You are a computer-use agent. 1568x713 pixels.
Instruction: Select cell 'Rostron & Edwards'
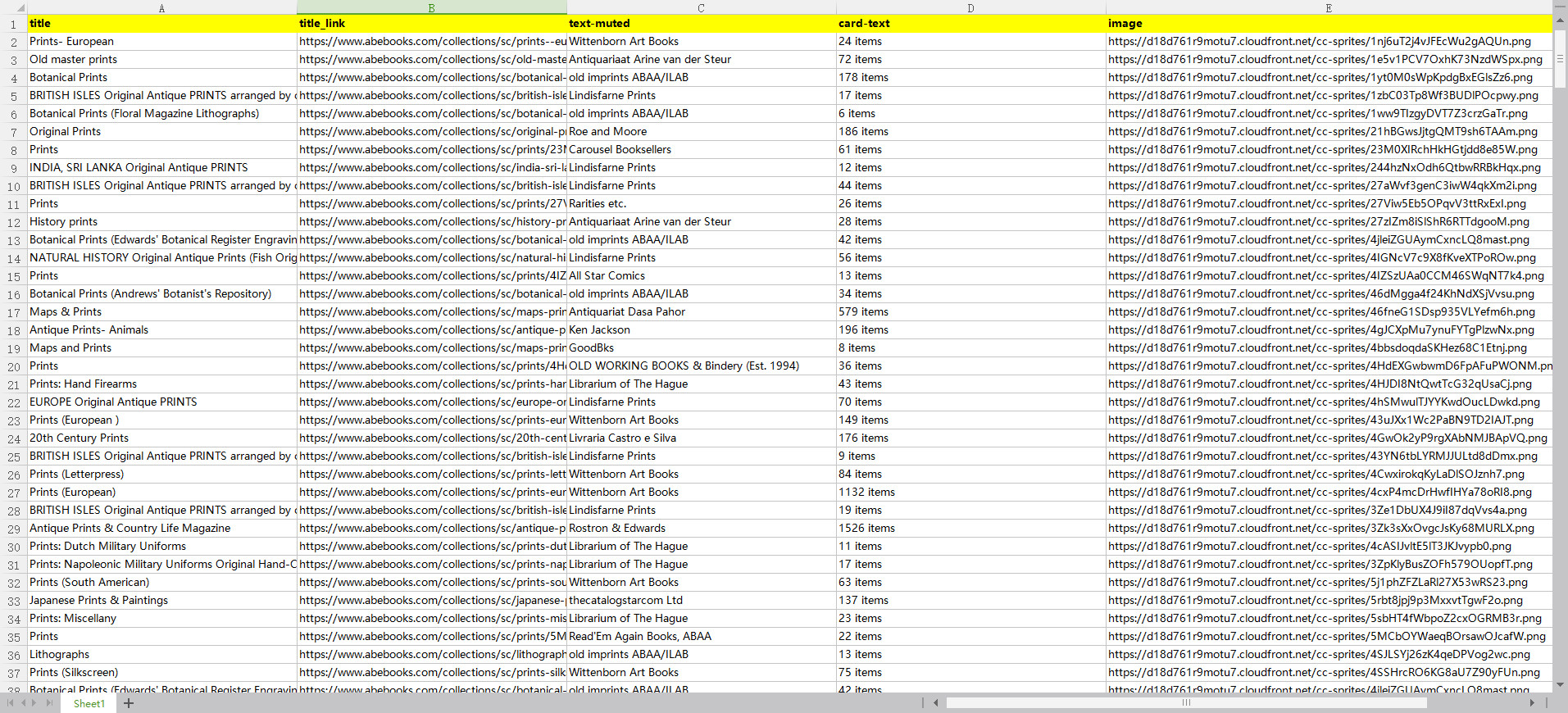tap(701, 529)
